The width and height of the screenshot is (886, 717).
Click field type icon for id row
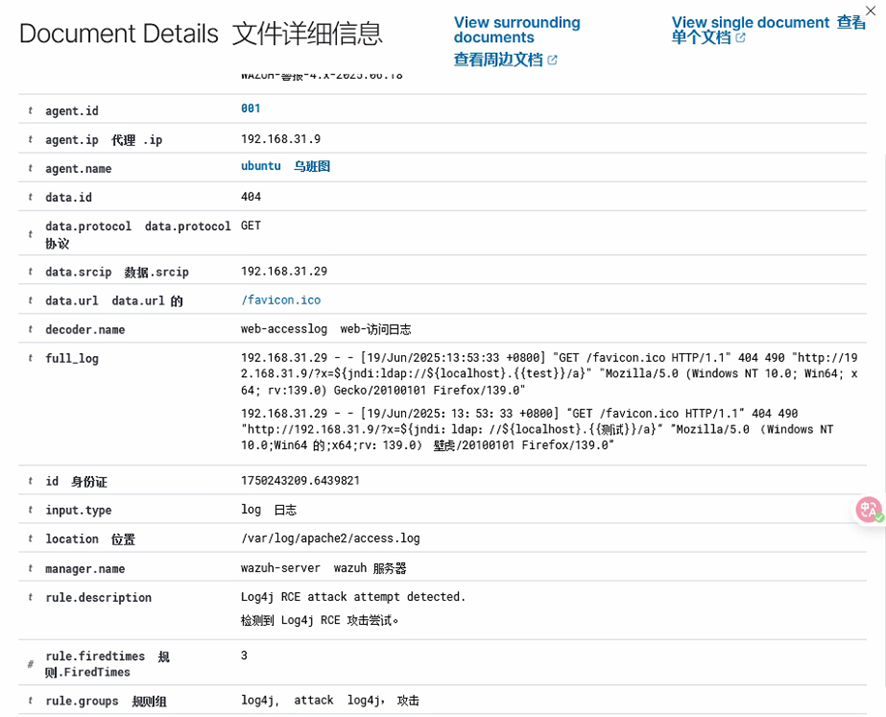(30, 481)
